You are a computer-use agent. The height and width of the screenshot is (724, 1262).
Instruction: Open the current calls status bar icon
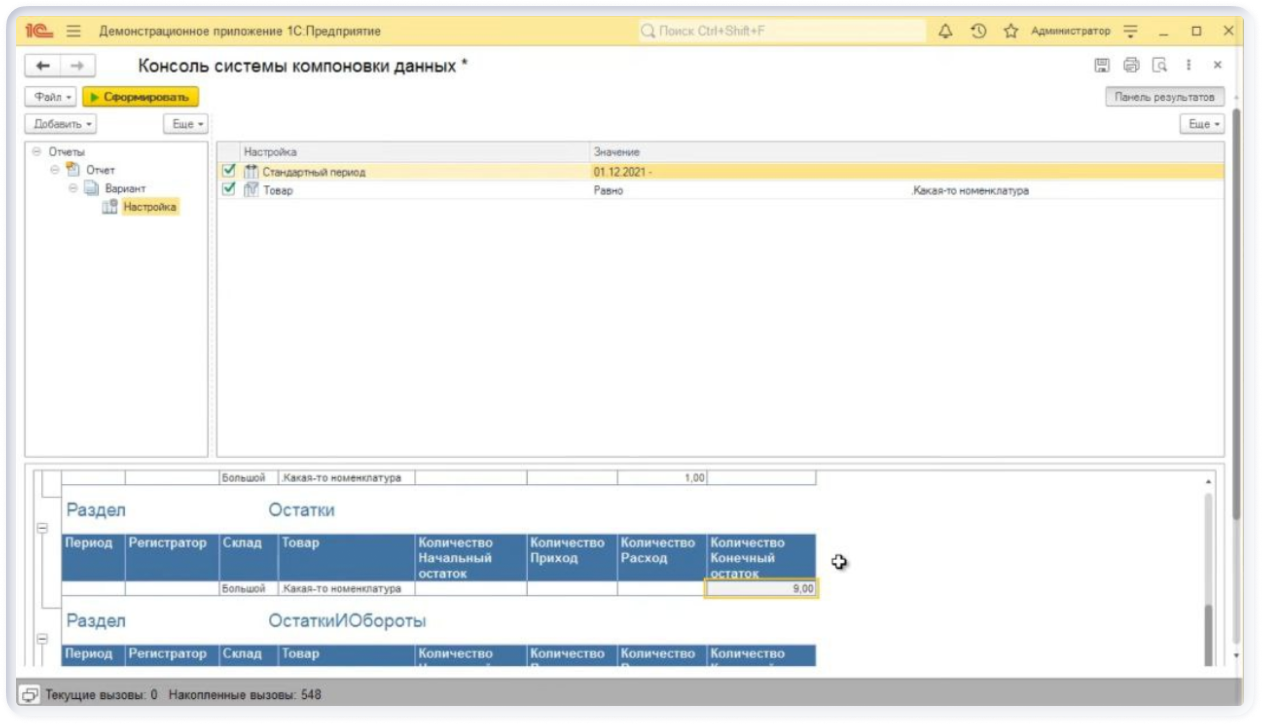click(x=30, y=694)
